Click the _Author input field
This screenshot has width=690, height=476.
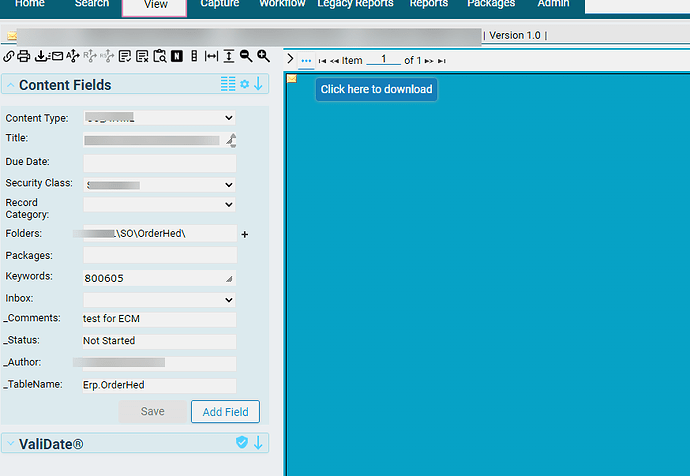click(x=159, y=363)
